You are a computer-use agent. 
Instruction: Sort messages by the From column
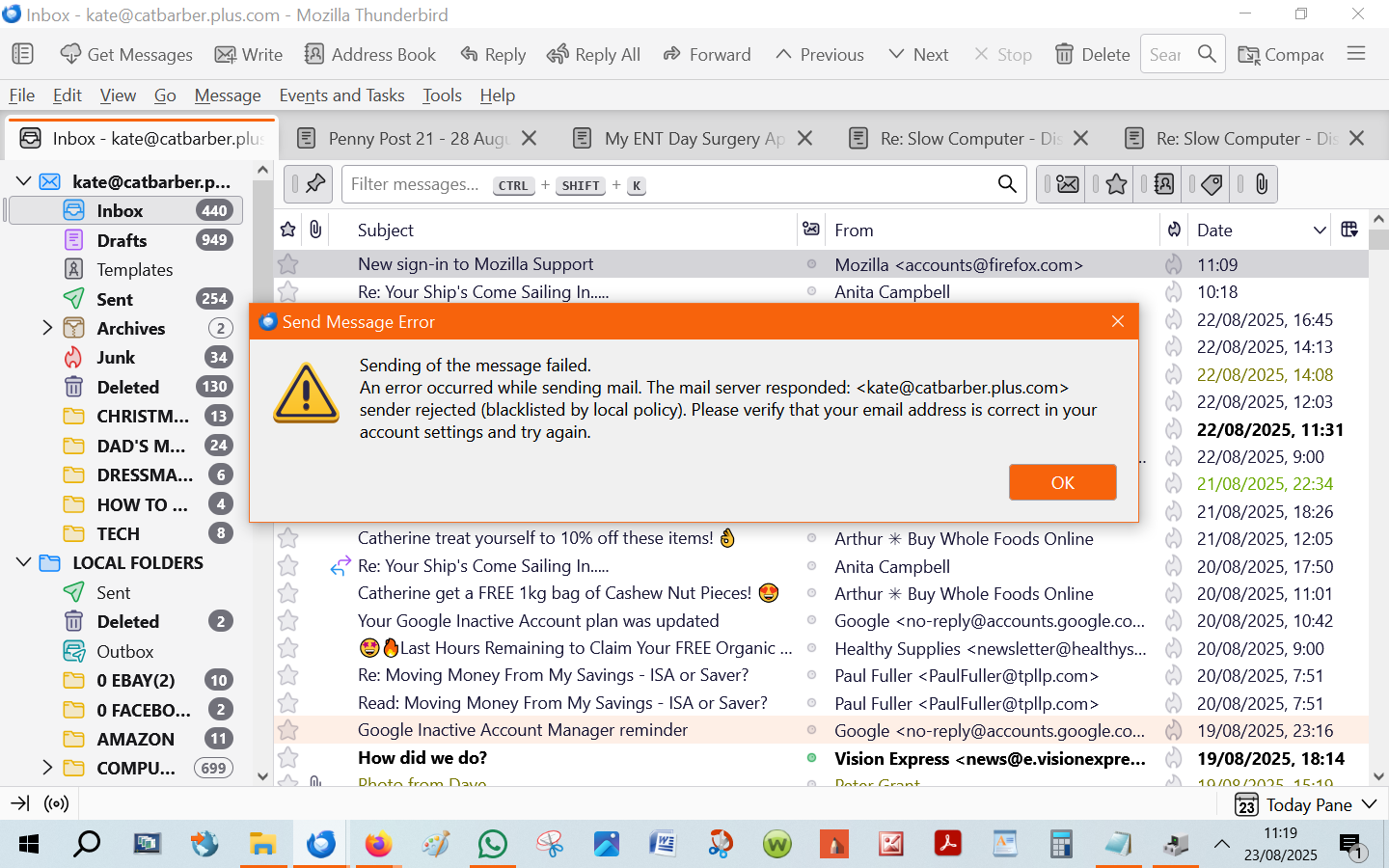click(854, 230)
